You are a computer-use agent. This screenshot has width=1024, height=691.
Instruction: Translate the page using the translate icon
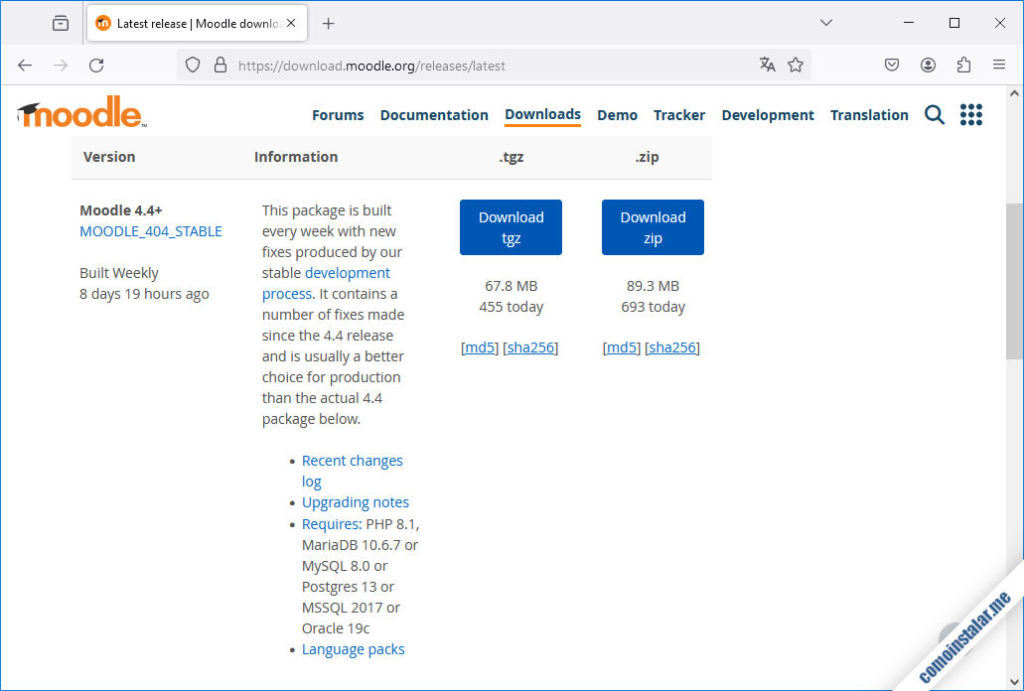[x=767, y=64]
